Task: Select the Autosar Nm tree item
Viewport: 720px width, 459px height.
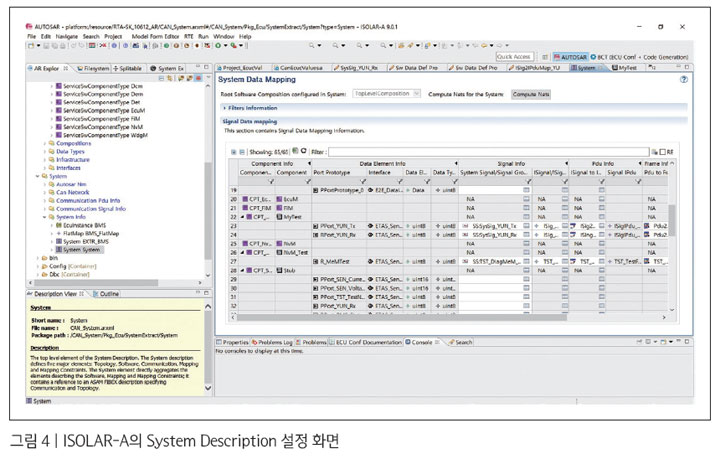Action: tap(71, 185)
